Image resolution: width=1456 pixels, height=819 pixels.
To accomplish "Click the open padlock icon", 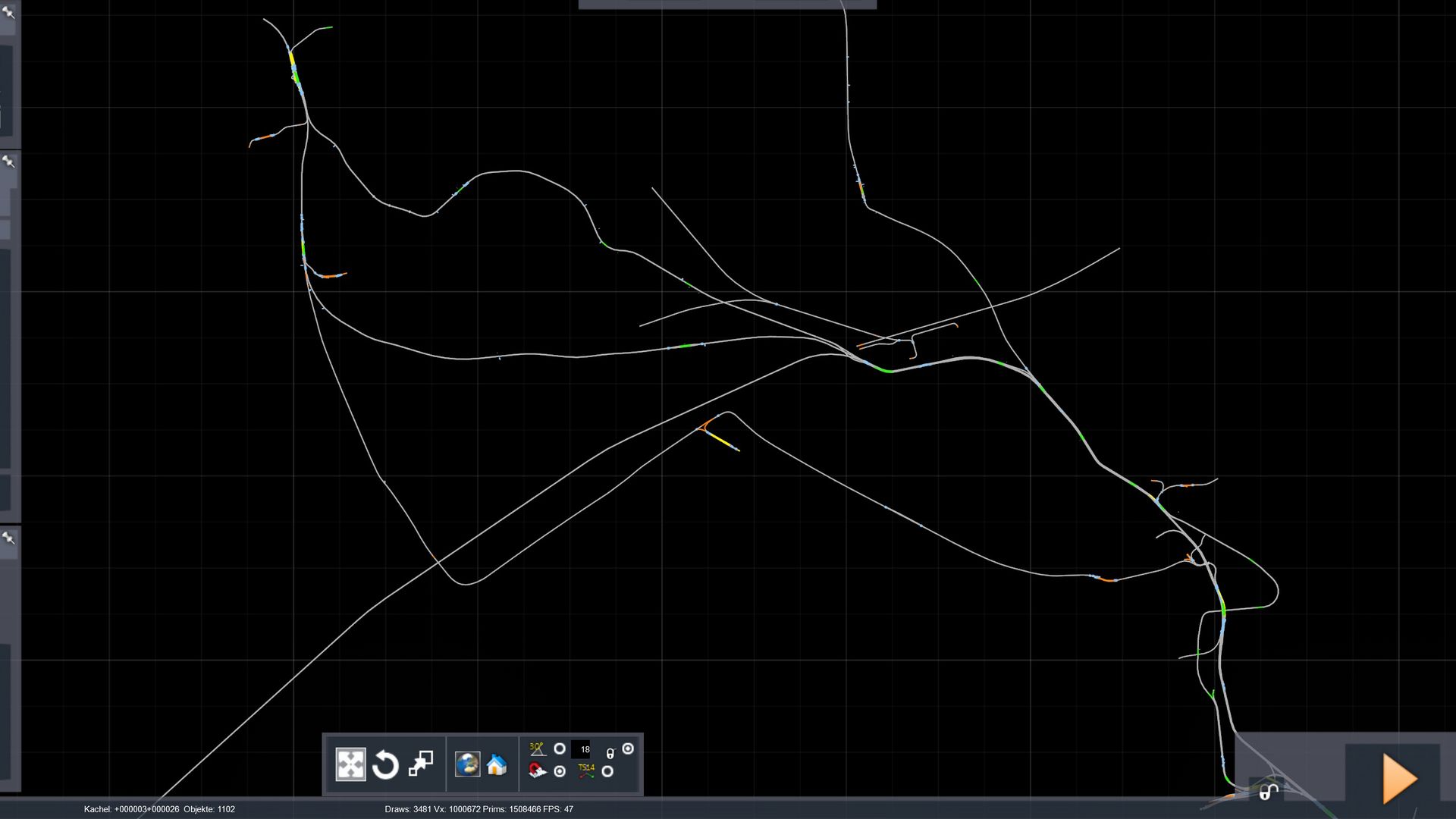I will click(x=1269, y=792).
